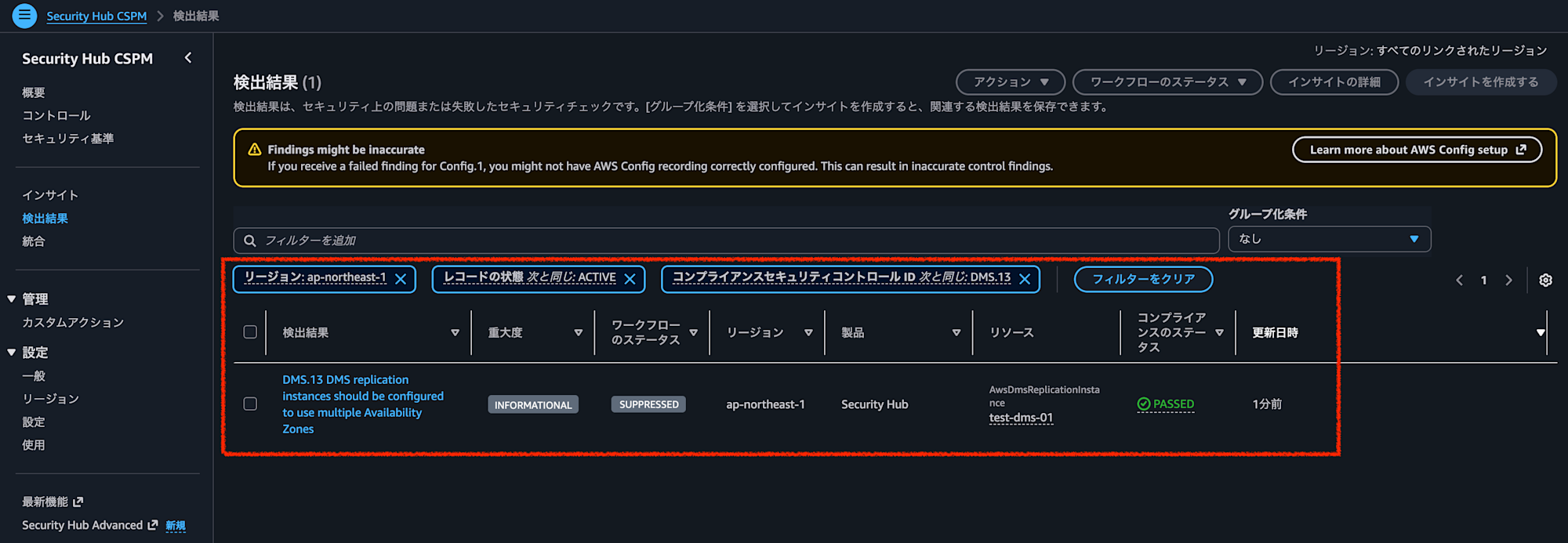Open the DMS.13 DMS replication instances finding
Image resolution: width=1568 pixels, height=543 pixels.
tap(363, 404)
